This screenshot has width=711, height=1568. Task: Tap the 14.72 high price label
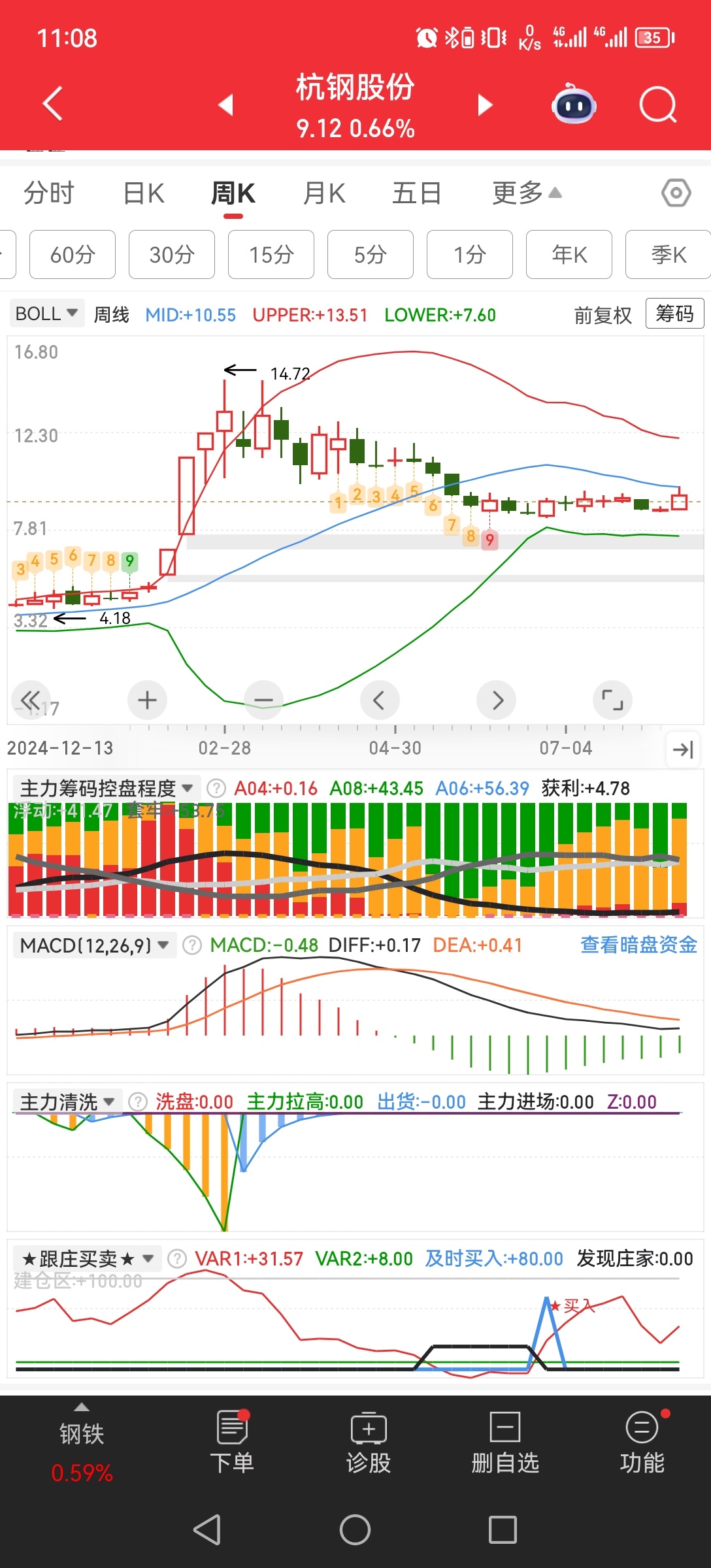(x=290, y=374)
